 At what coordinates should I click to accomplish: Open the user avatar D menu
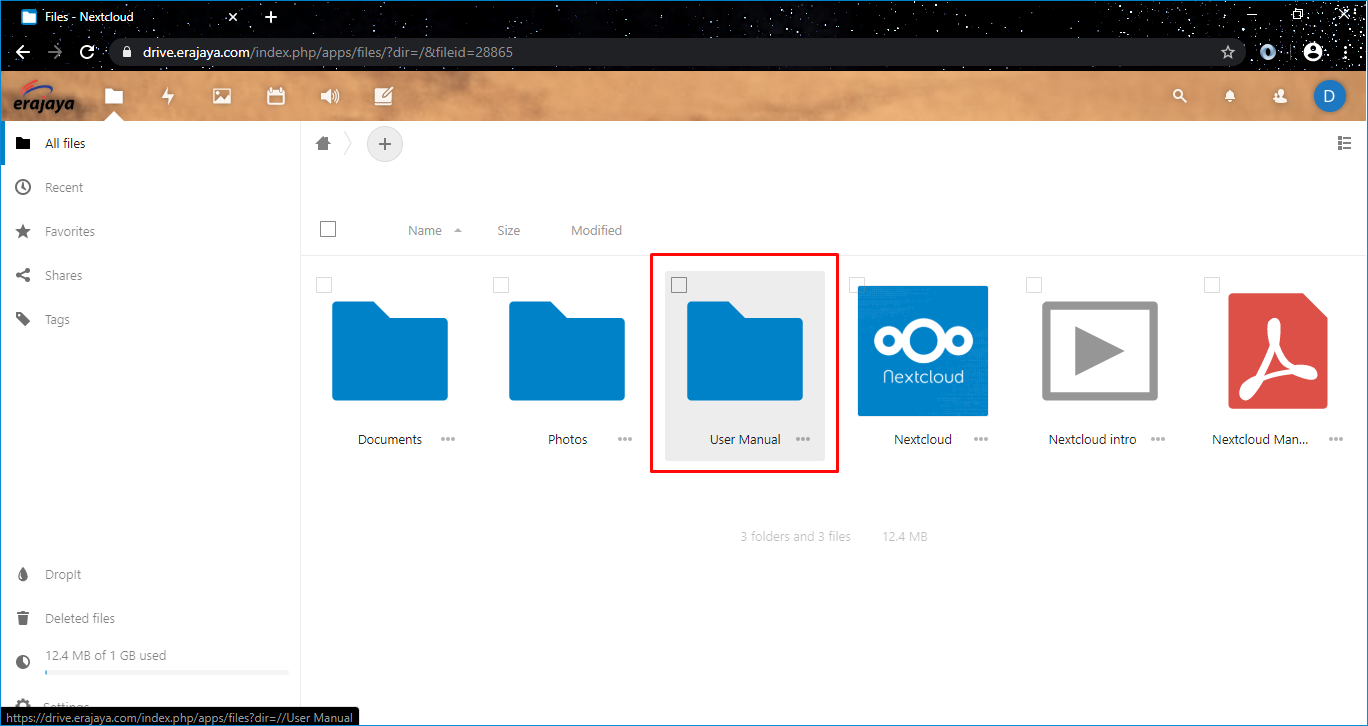1329,96
